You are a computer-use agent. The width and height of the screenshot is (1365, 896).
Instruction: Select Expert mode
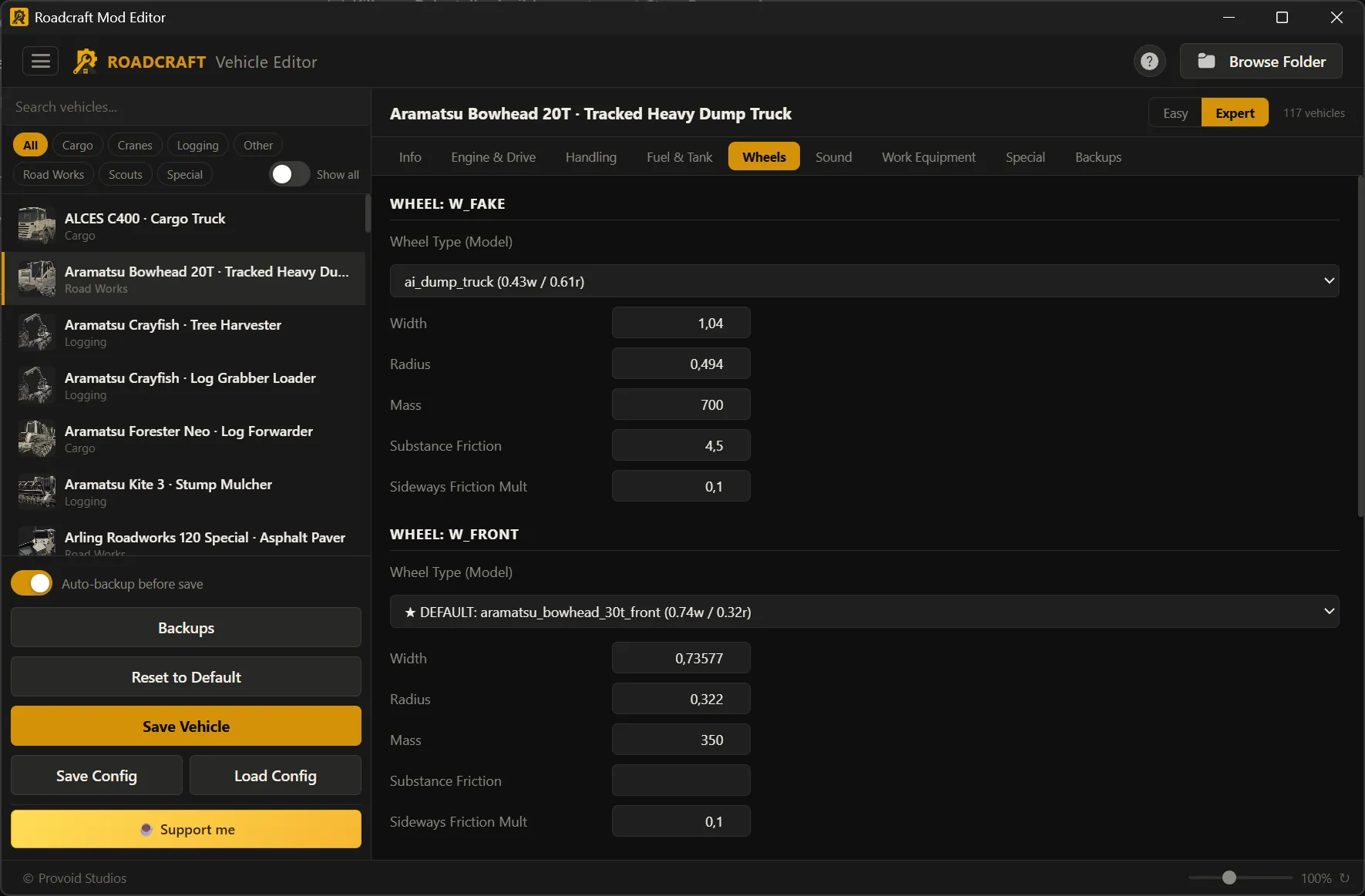1235,112
